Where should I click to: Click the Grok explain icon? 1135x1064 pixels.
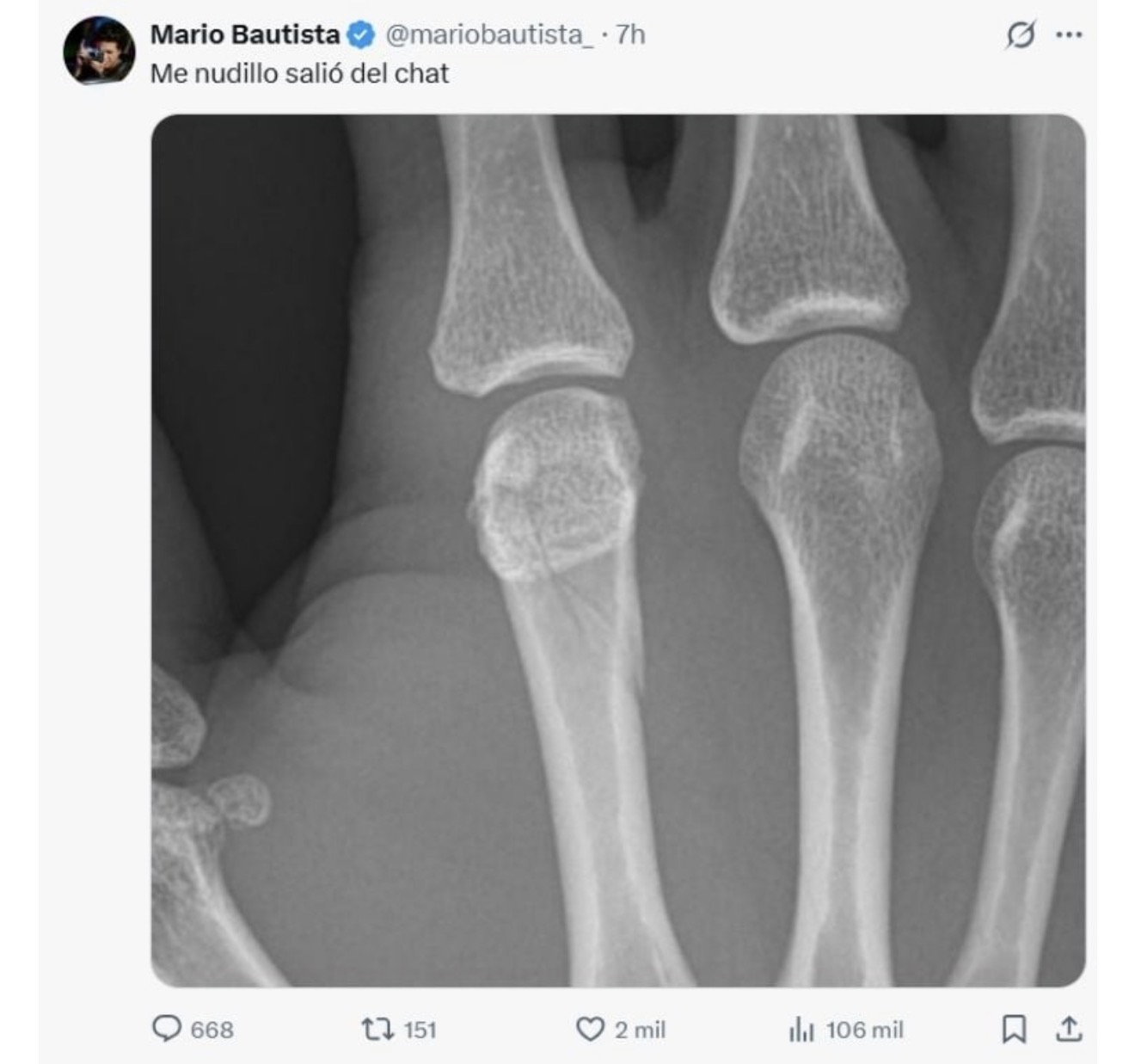[1020, 35]
